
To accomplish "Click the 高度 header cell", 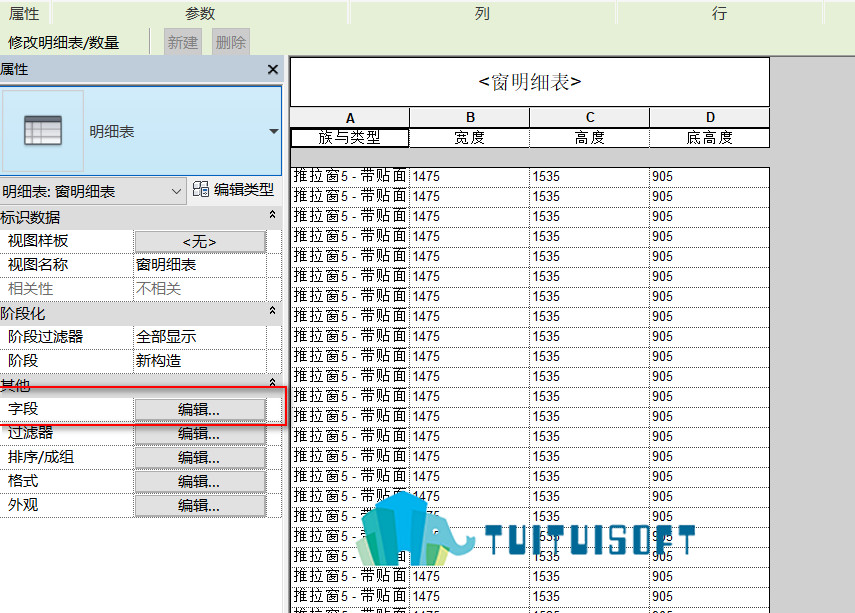I will point(589,137).
